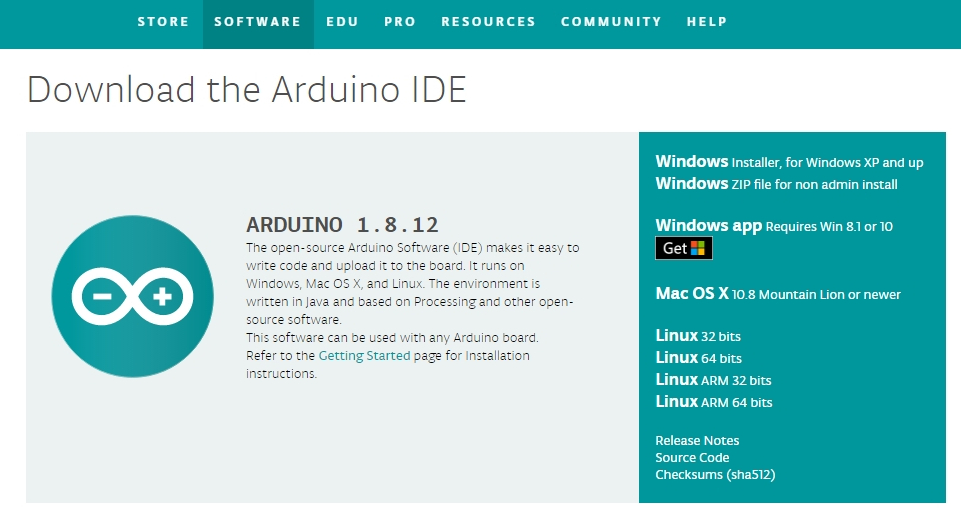Download Windows Installer for XP and up
This screenshot has height=522, width=961.
pyautogui.click(x=789, y=162)
